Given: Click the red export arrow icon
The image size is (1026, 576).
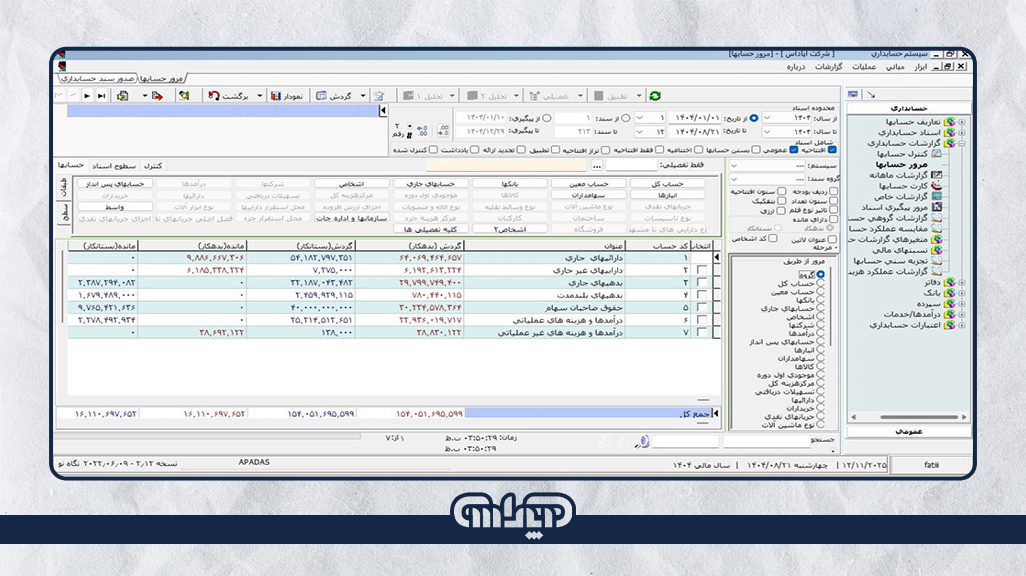Looking at the screenshot, I should [157, 96].
